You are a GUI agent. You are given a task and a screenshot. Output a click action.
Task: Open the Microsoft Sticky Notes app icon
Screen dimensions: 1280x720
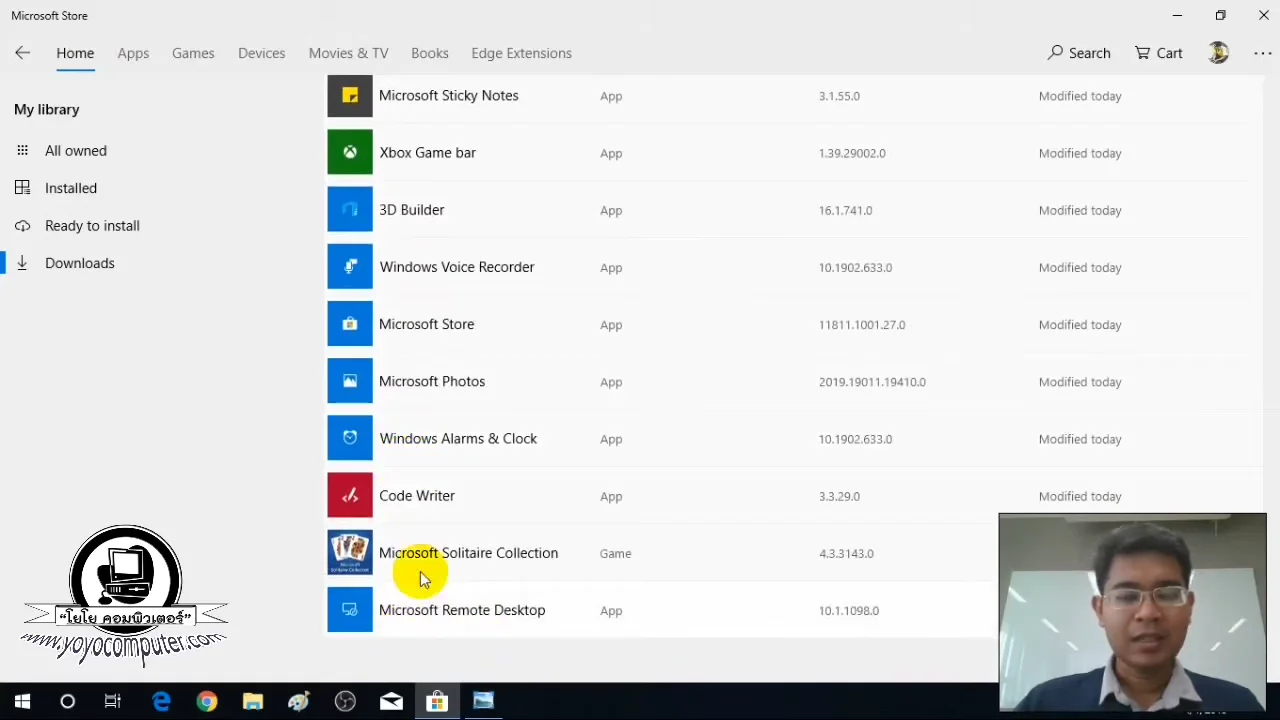pos(349,95)
